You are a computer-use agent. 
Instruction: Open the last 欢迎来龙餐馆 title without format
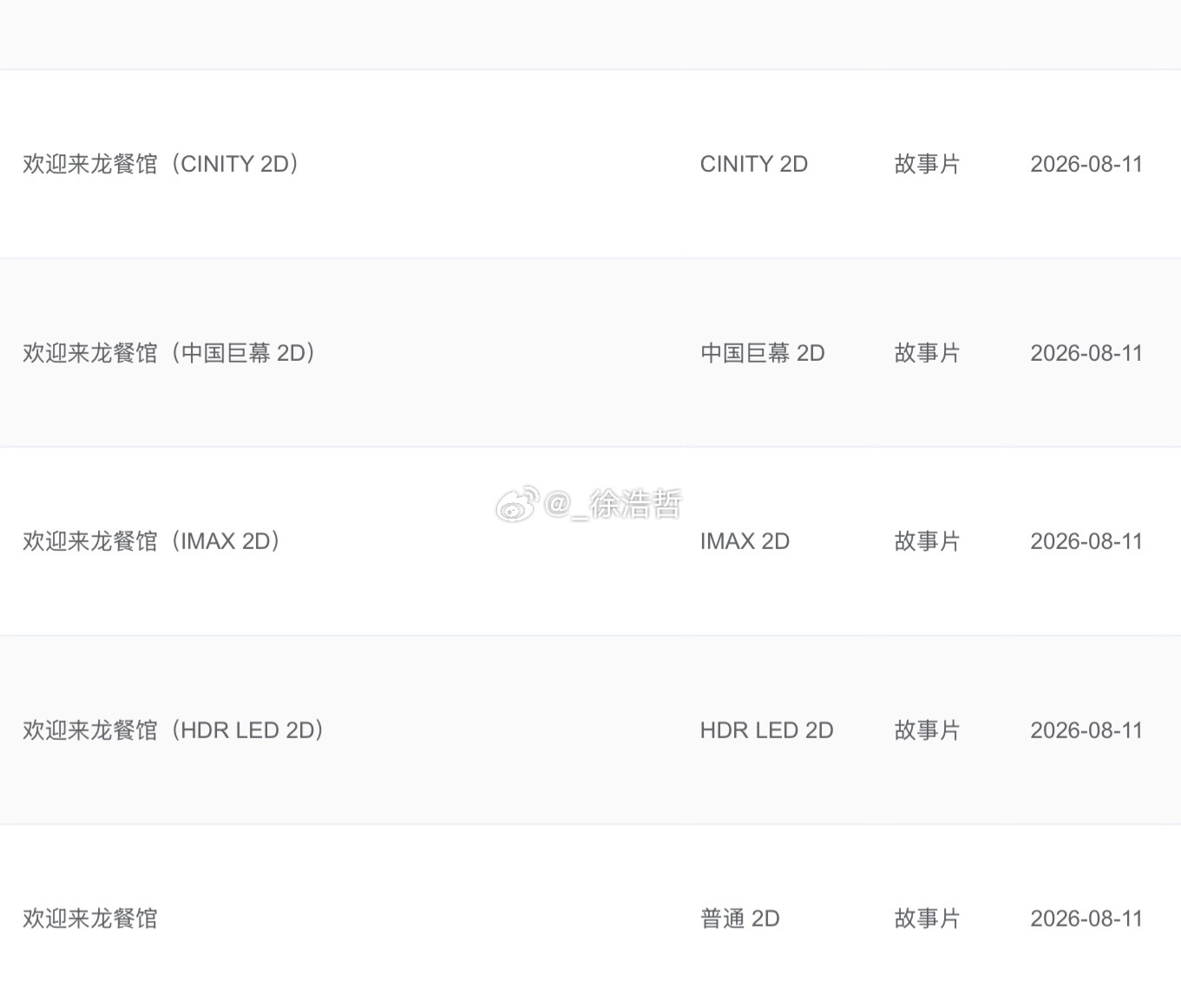tap(90, 919)
